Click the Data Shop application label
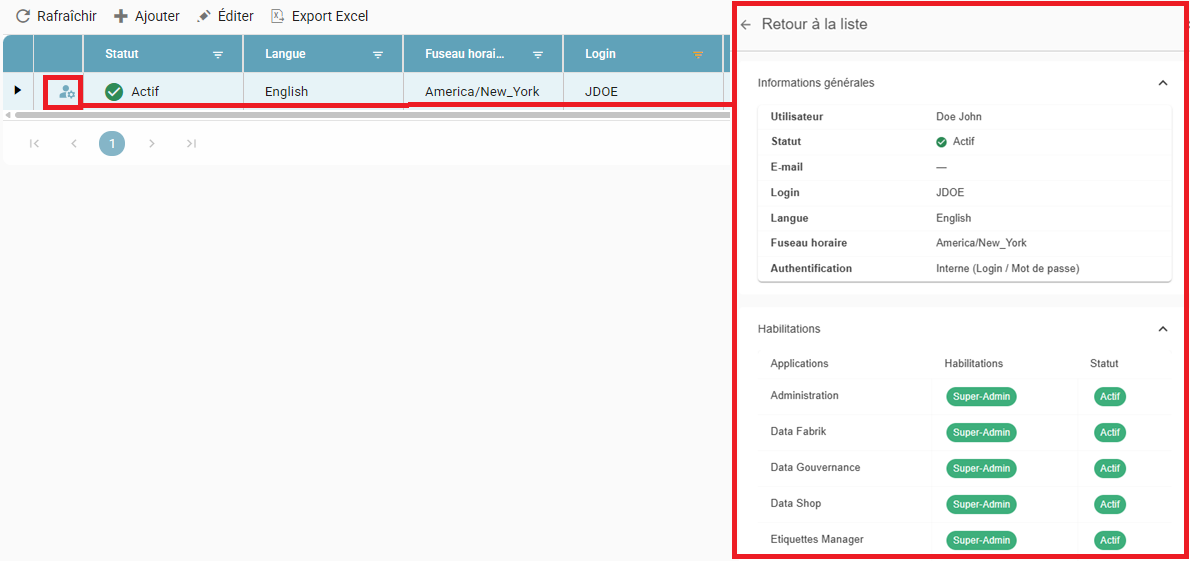The image size is (1190, 561). (795, 503)
